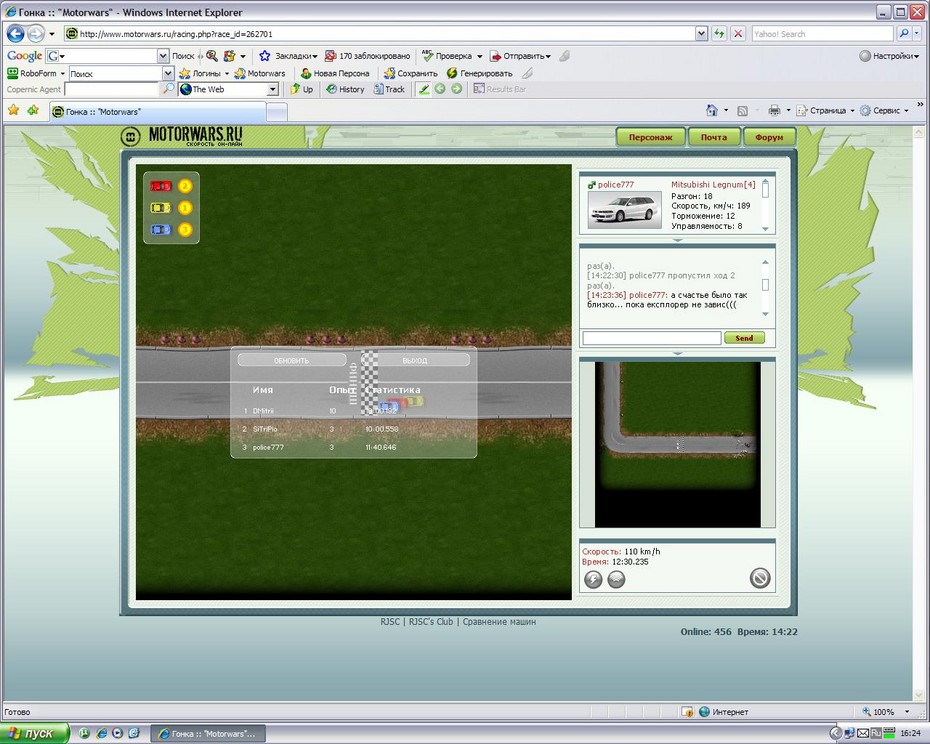Open search provider dropdown next to Yahoo
The height and width of the screenshot is (744, 930).
pos(918,34)
